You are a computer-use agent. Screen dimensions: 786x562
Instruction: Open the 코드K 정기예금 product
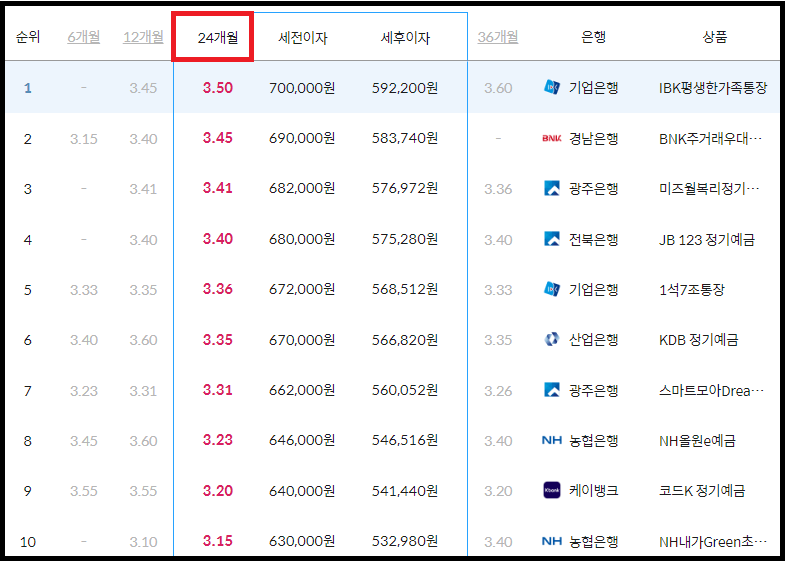(x=702, y=490)
